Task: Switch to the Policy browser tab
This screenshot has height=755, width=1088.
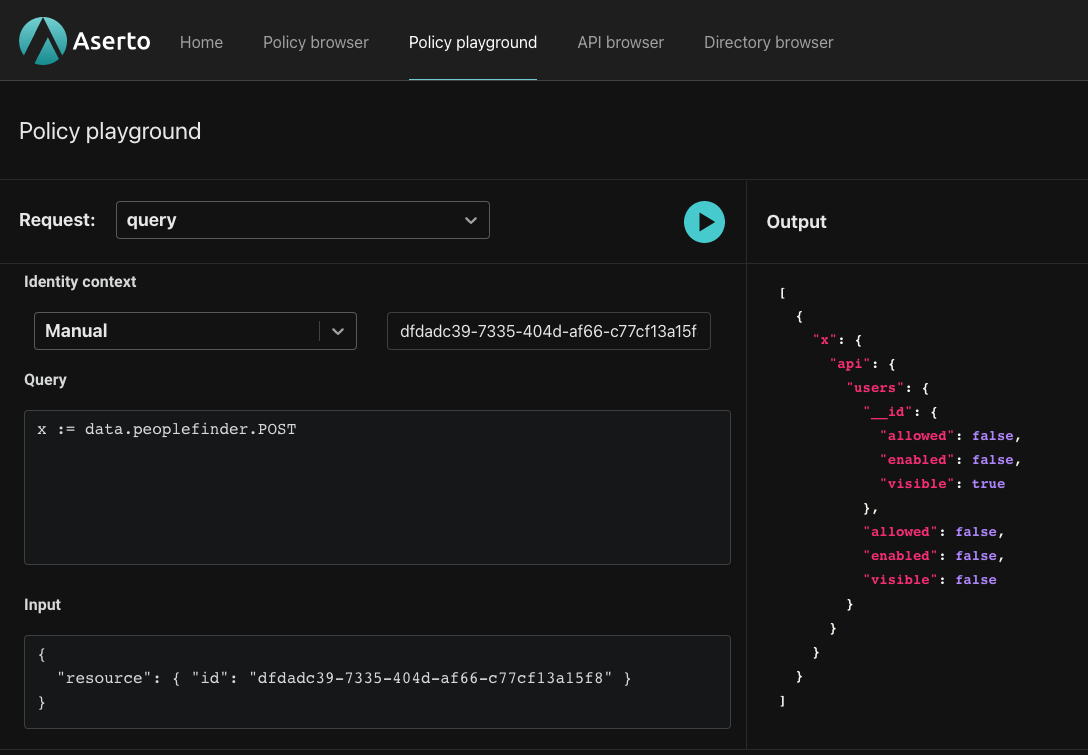Action: [316, 42]
